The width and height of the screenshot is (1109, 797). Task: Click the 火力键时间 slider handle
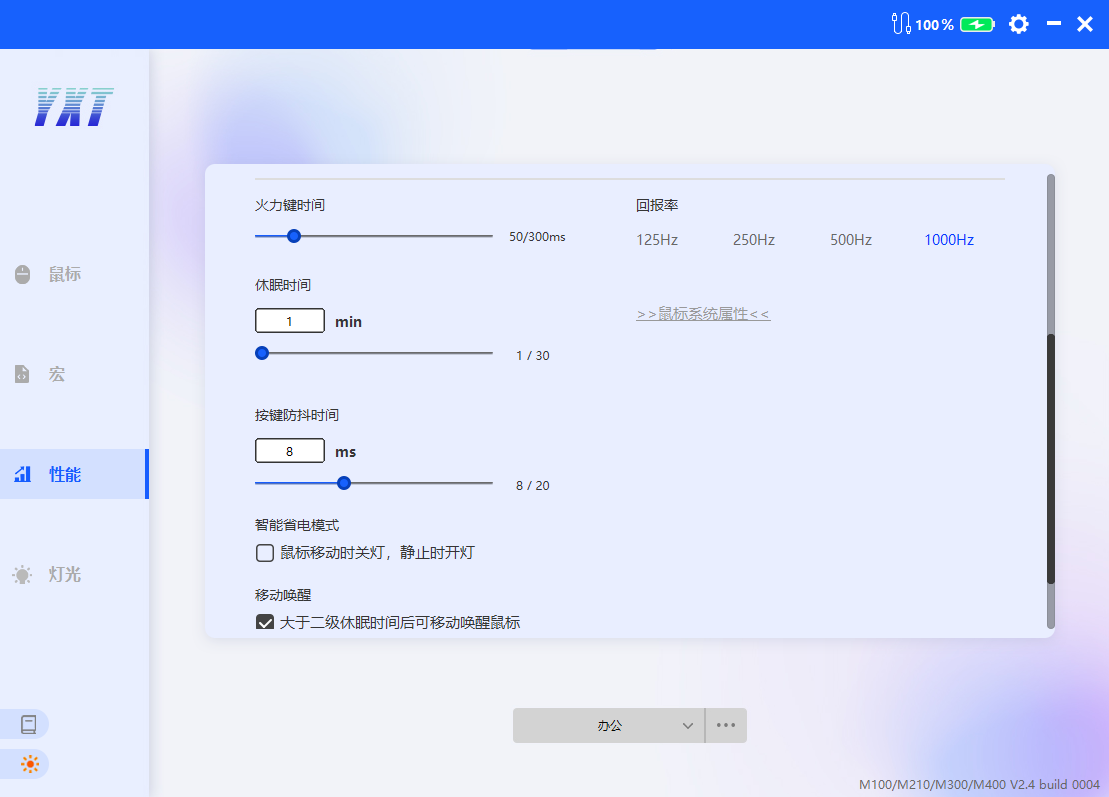point(294,236)
